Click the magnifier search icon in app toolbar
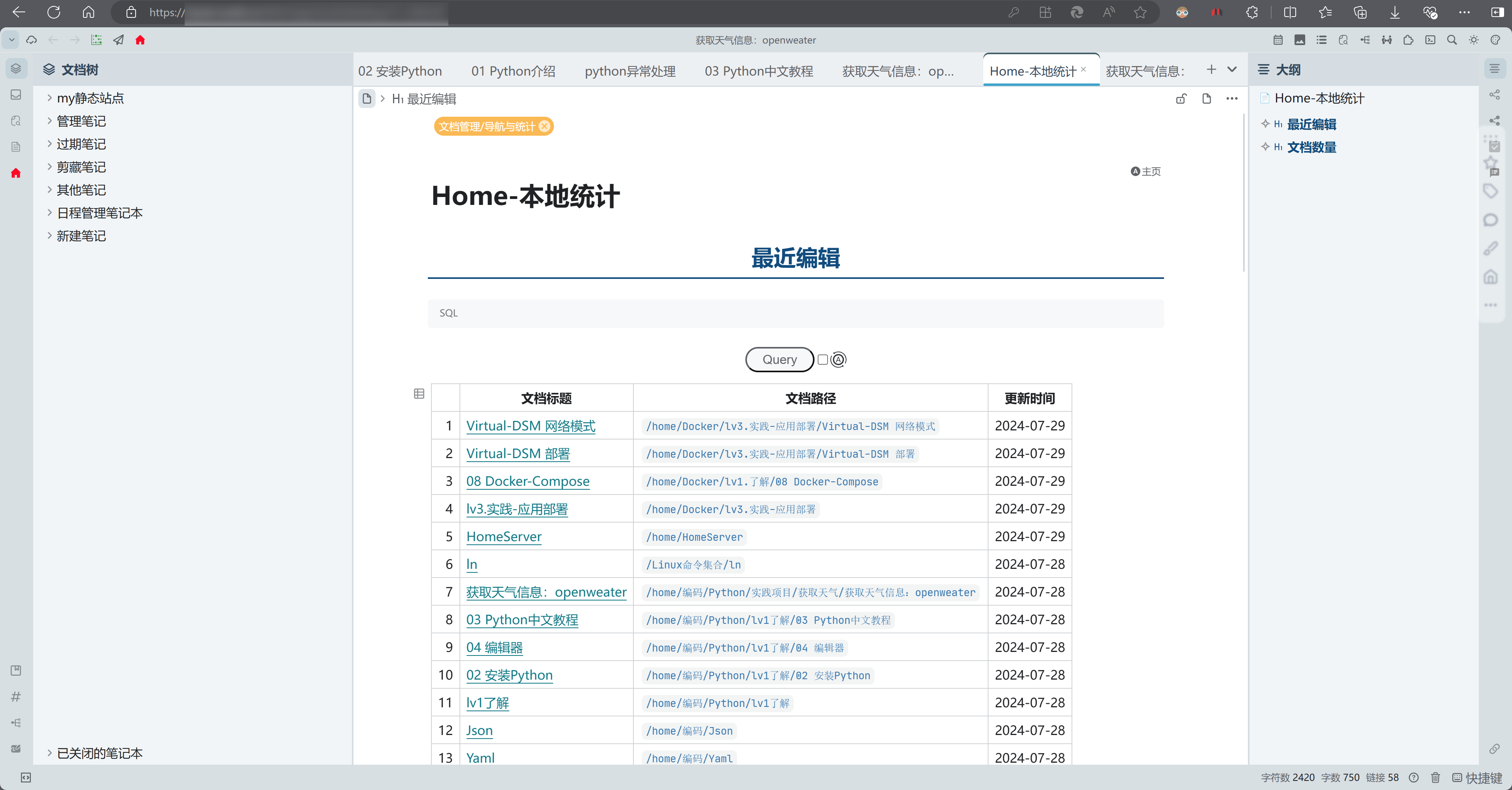This screenshot has height=790, width=1512. pos(1452,40)
